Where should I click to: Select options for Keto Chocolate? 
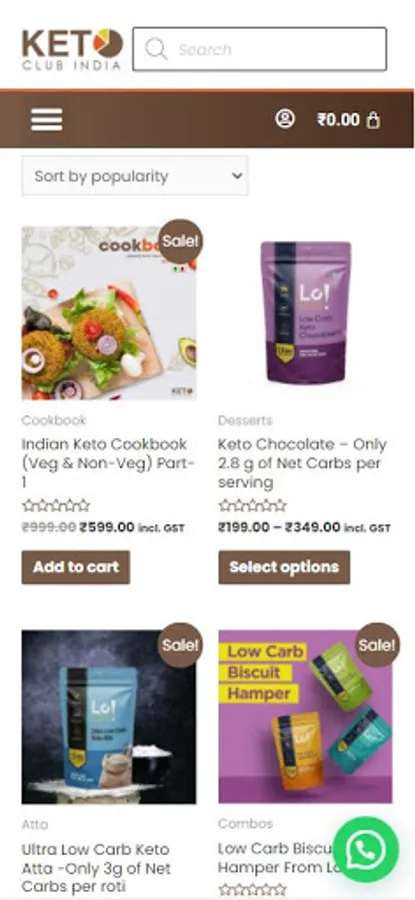click(x=284, y=567)
